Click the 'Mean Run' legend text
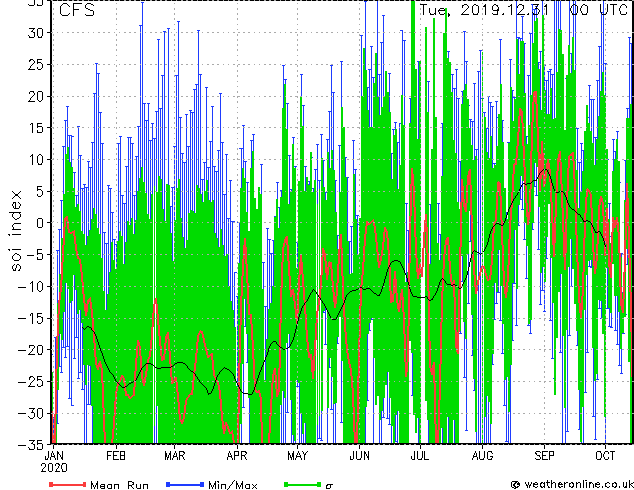 [x=120, y=485]
